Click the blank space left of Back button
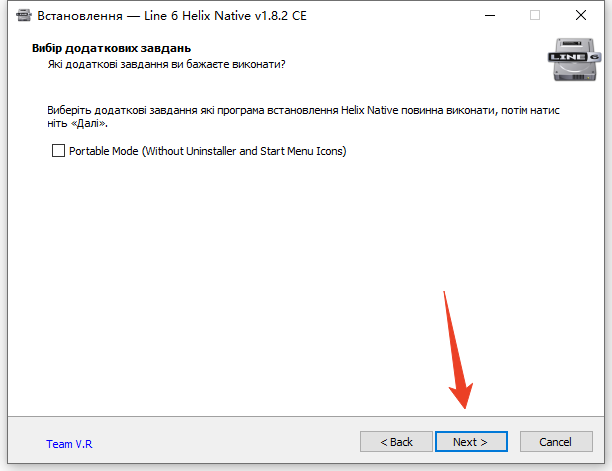 pos(230,441)
